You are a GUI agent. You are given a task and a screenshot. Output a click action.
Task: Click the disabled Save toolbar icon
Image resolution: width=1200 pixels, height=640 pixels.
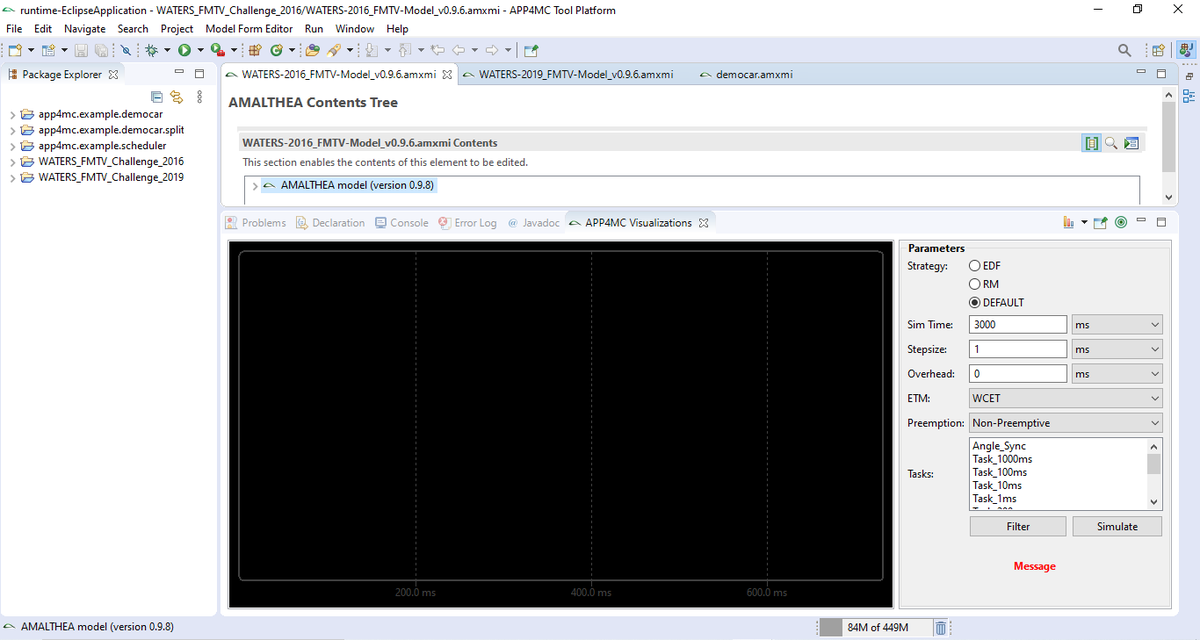tap(82, 50)
